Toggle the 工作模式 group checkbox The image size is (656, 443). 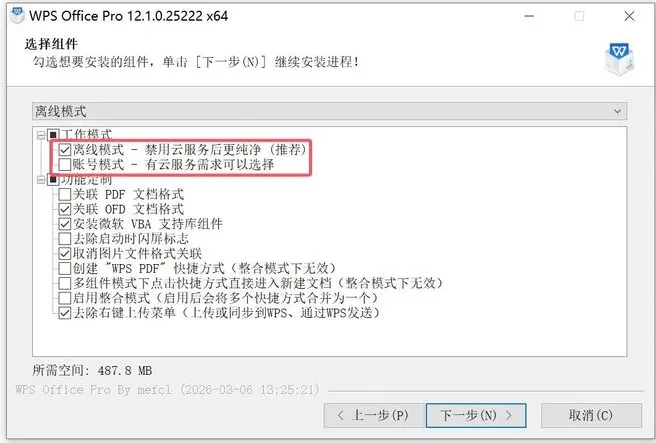coord(53,135)
